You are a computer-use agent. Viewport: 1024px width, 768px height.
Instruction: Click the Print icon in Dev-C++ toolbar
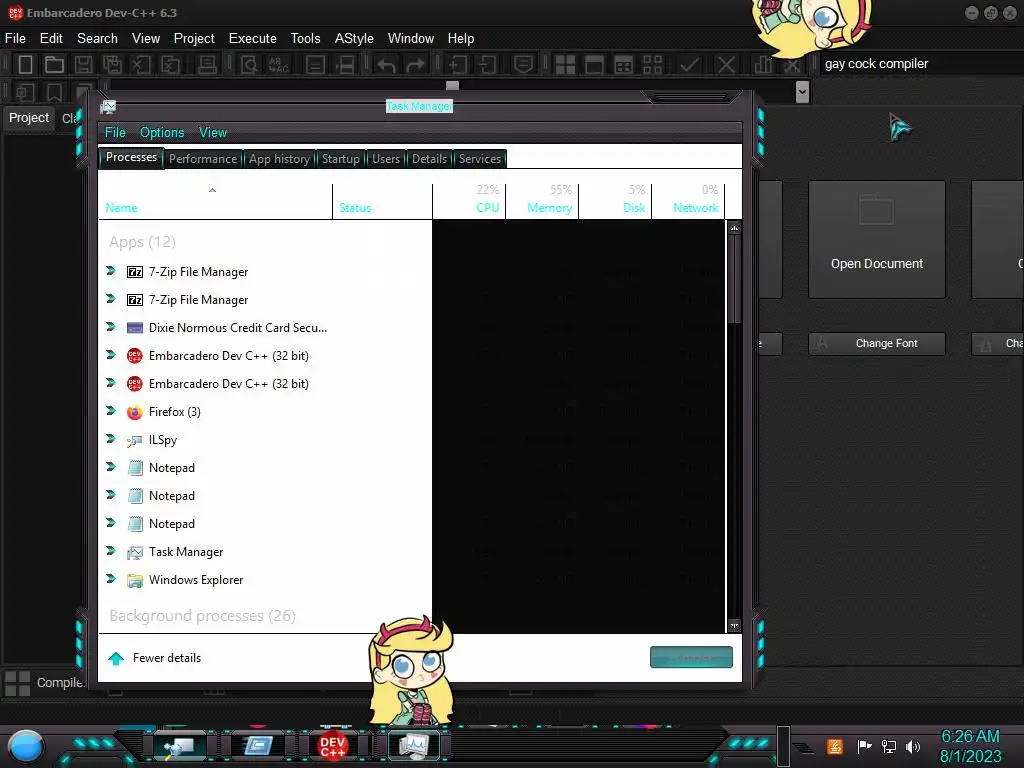coord(207,65)
